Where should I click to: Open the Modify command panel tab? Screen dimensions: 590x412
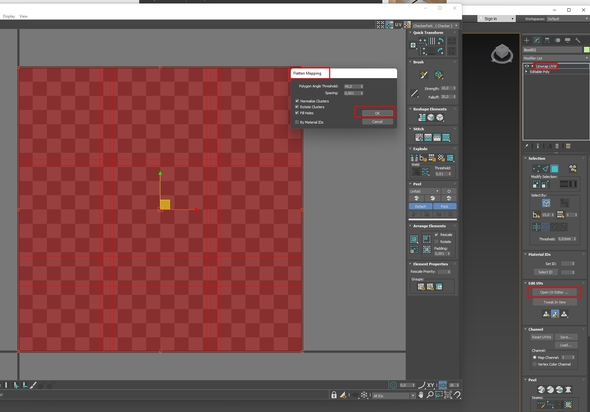point(537,40)
